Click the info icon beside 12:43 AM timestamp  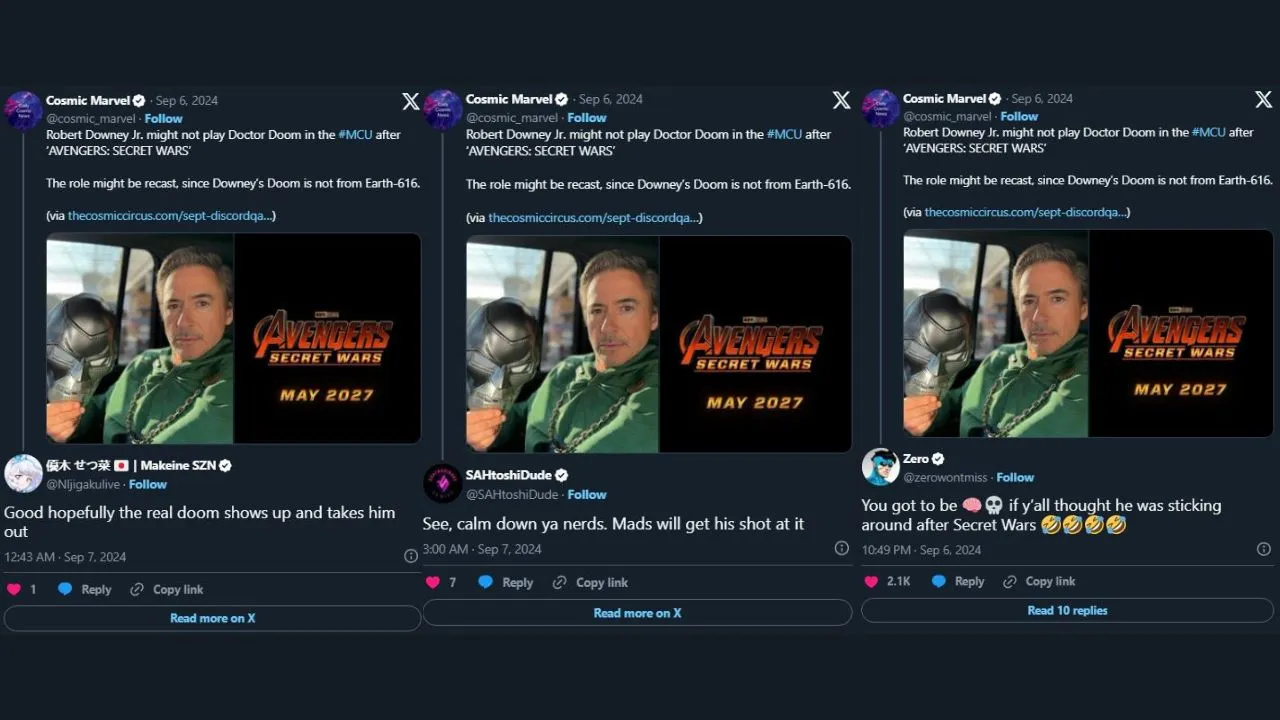point(411,556)
